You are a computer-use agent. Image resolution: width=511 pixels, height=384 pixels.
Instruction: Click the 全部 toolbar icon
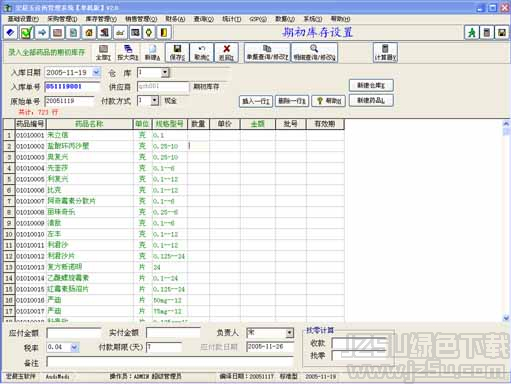coord(103,52)
